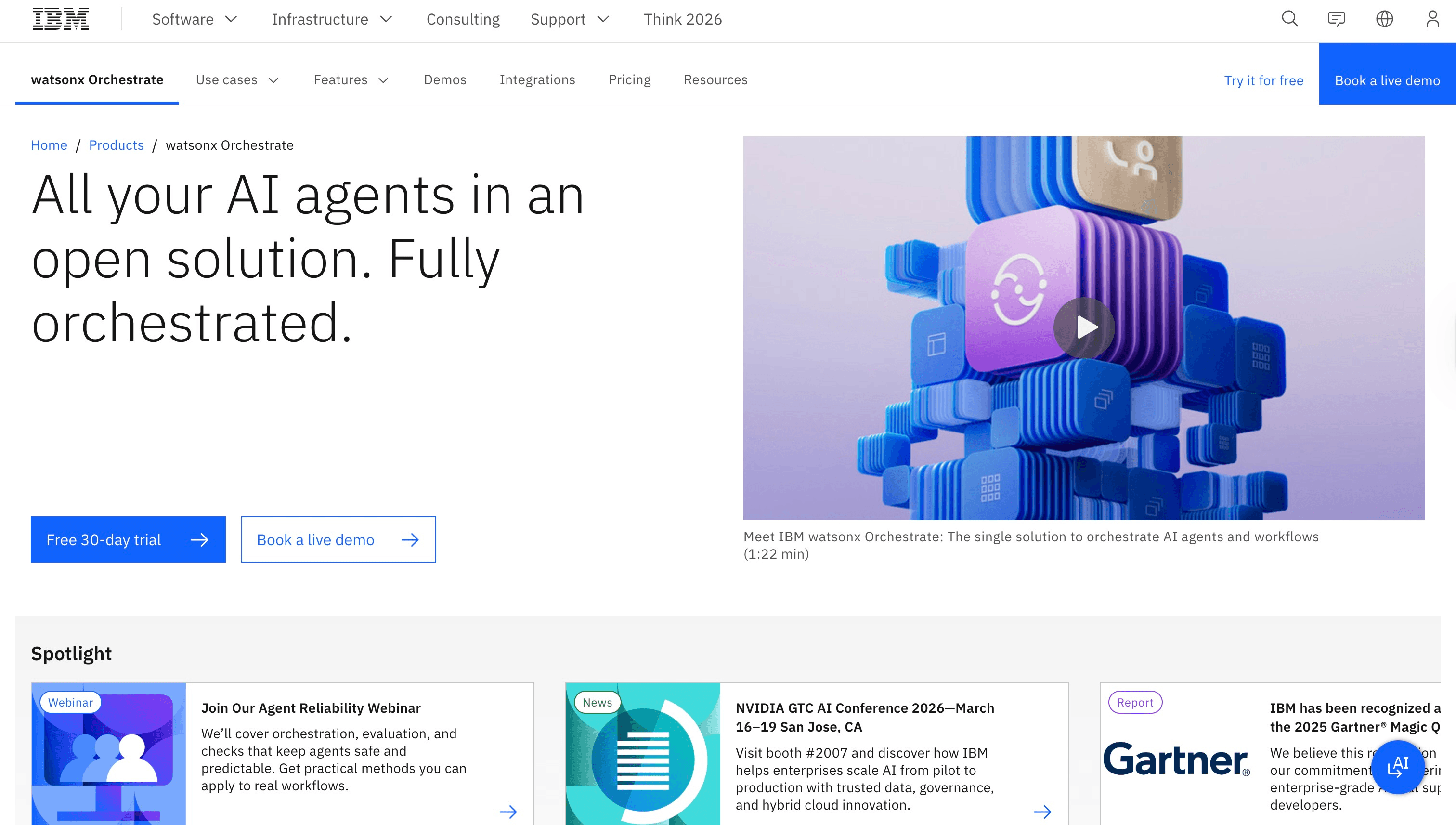Click the Try it for free link

1263,80
